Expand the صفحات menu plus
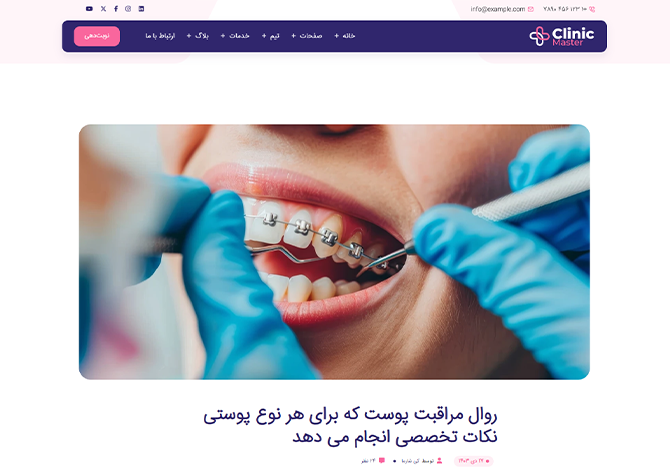Viewport: 670px width, 470px height. pyautogui.click(x=294, y=36)
